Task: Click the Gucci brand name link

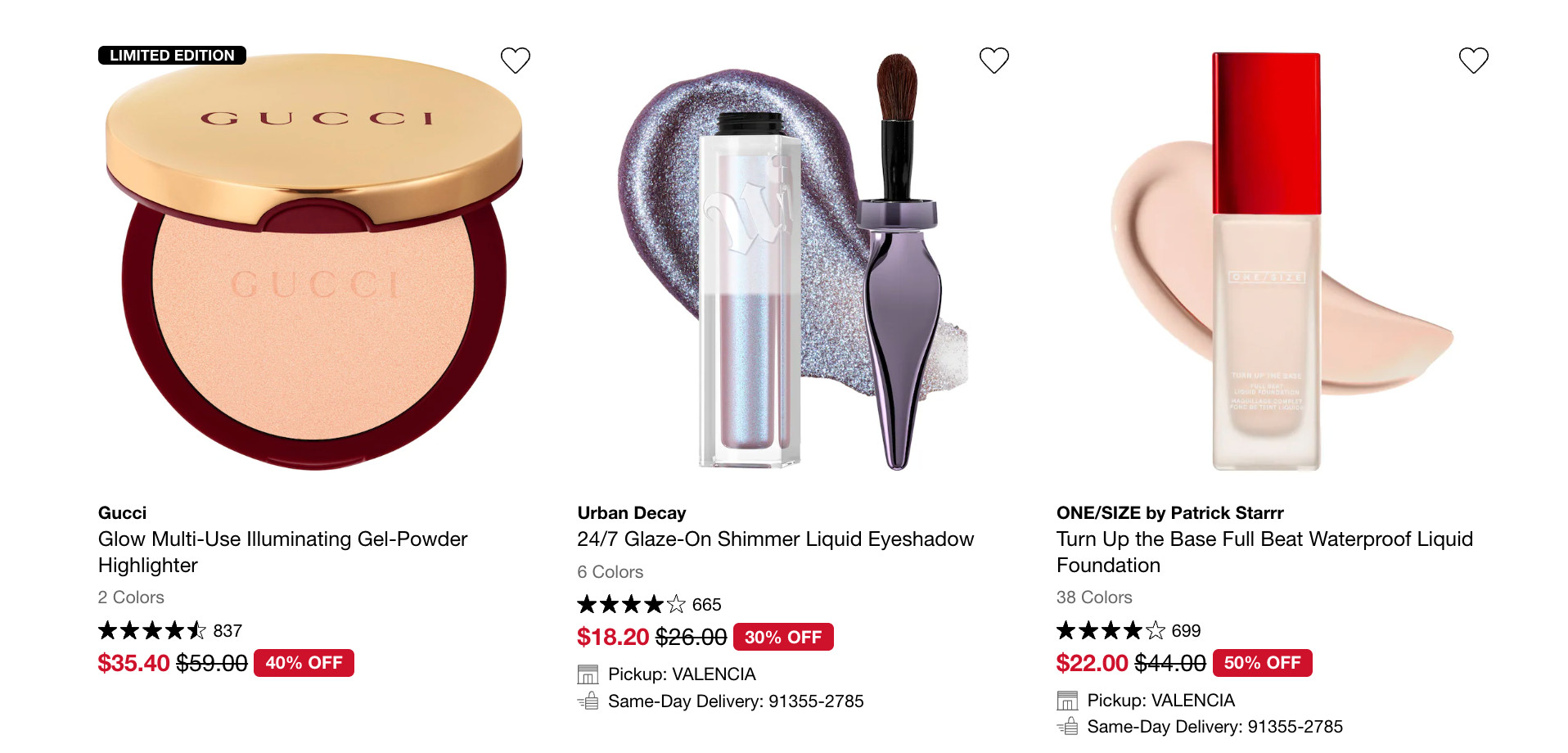Action: tap(122, 513)
